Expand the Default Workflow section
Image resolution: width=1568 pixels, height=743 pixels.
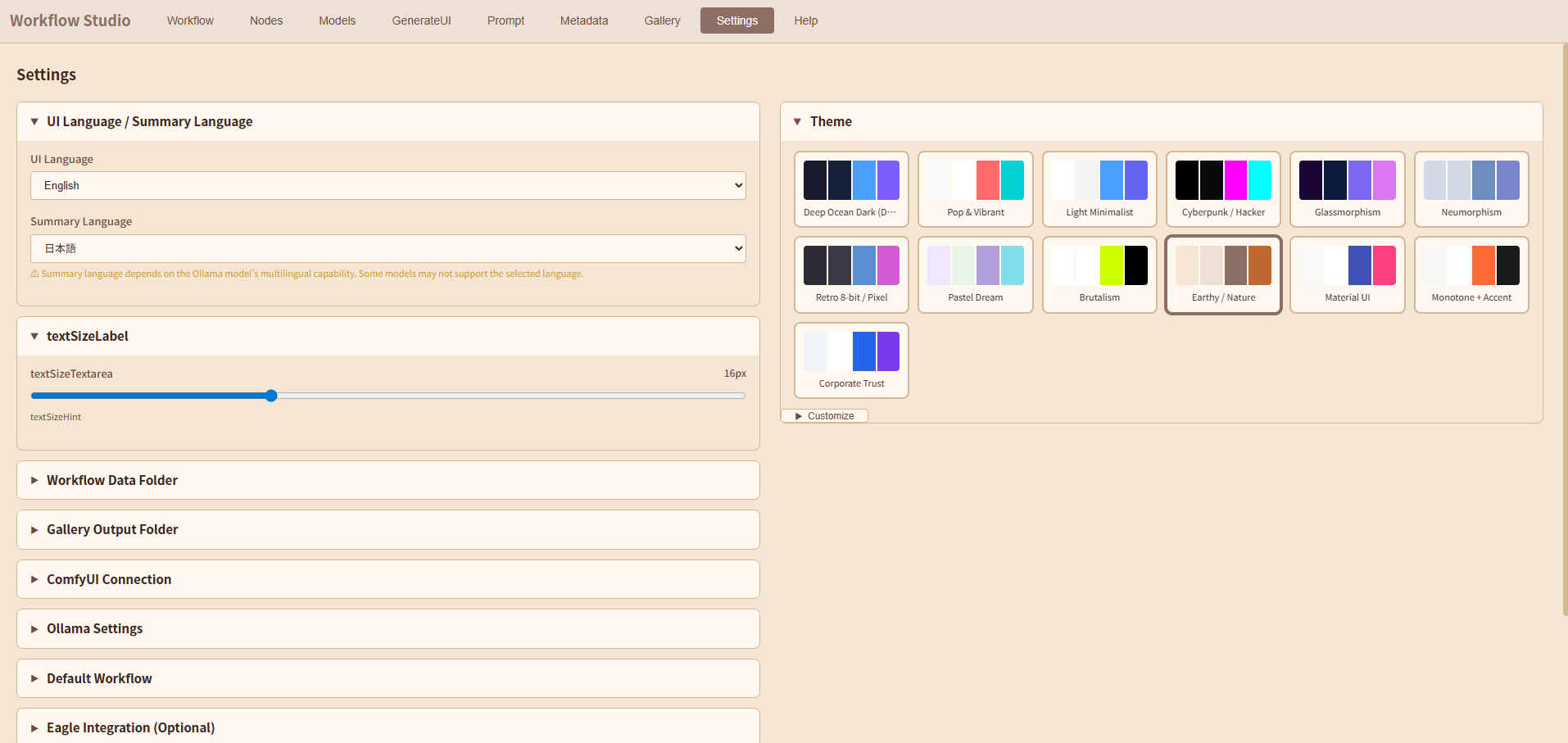(388, 678)
